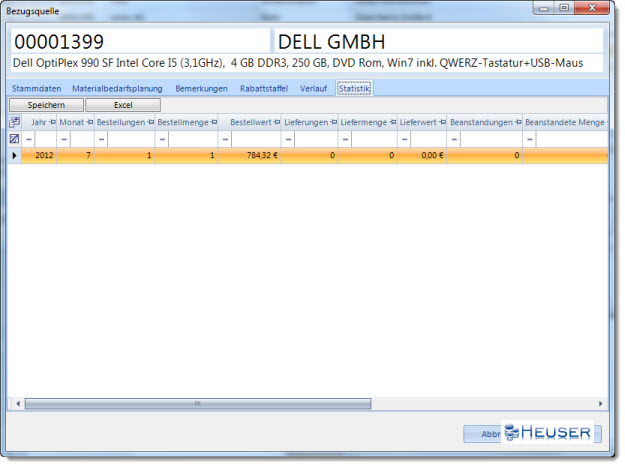The image size is (625, 467).
Task: Sort by the Beanstandete Menge column header
Action: [x=565, y=122]
